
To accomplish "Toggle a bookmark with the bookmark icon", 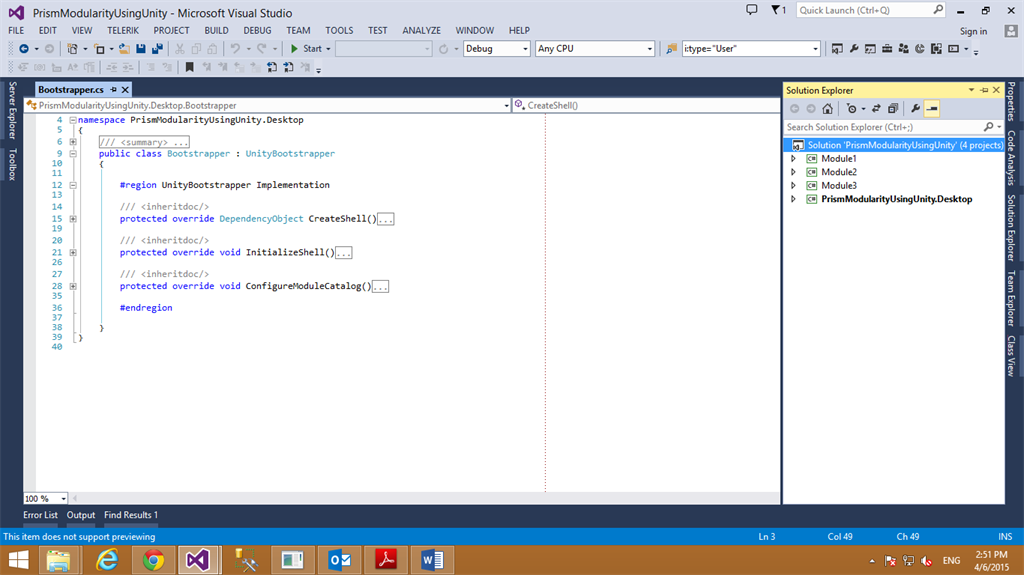I will pos(189,67).
